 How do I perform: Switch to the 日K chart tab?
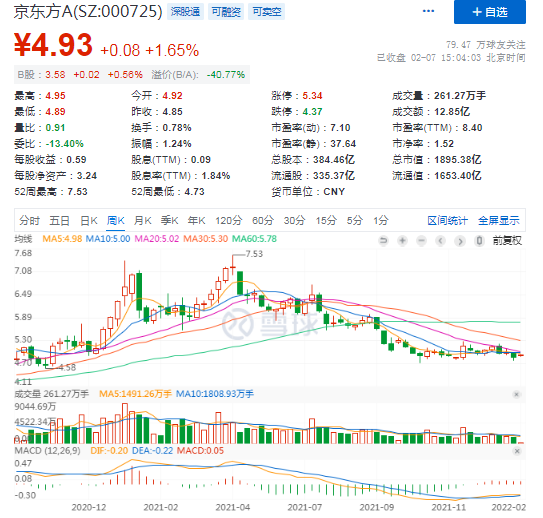89,220
